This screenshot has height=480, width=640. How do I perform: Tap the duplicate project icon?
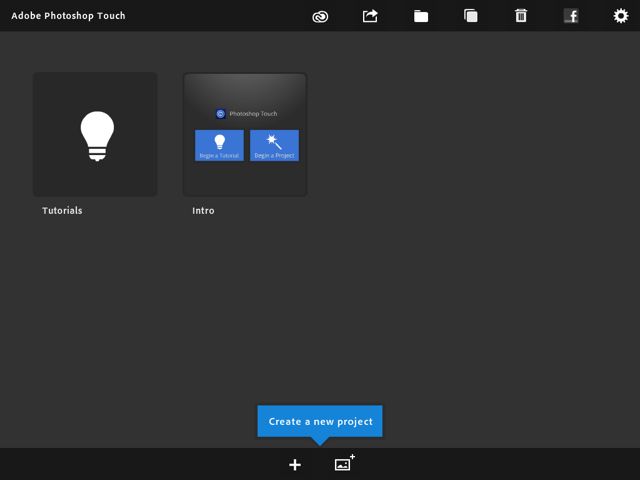(x=471, y=16)
